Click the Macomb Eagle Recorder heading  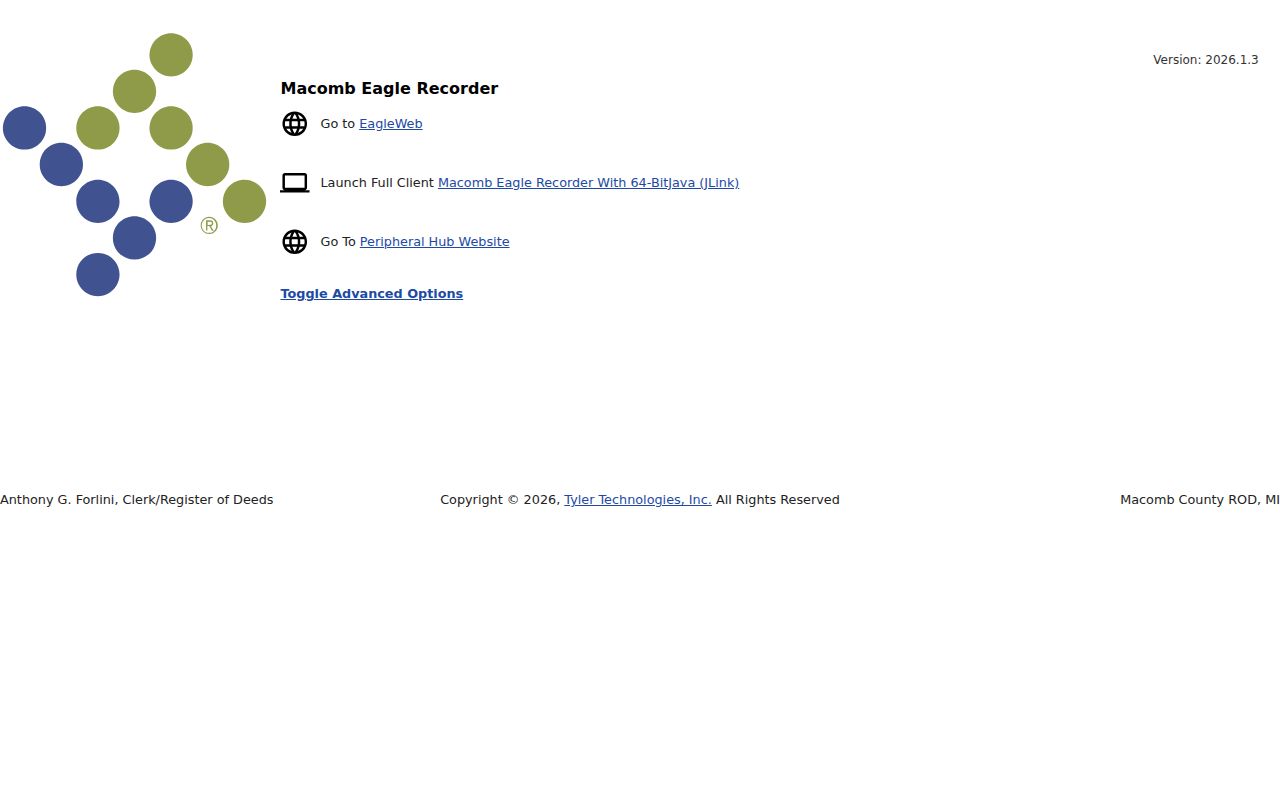[389, 89]
